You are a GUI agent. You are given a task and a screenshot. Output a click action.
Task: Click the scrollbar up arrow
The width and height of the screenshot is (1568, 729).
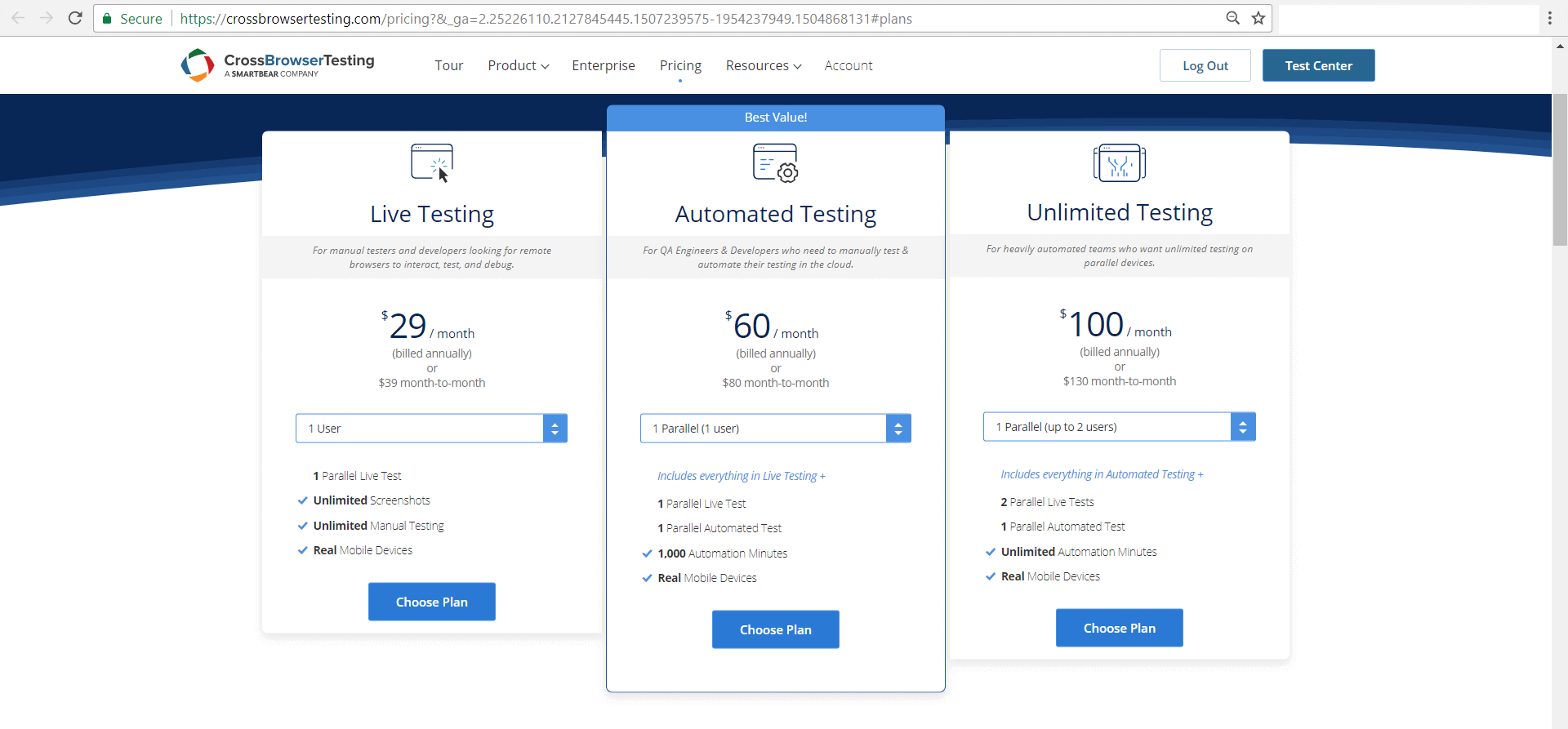(x=1560, y=47)
